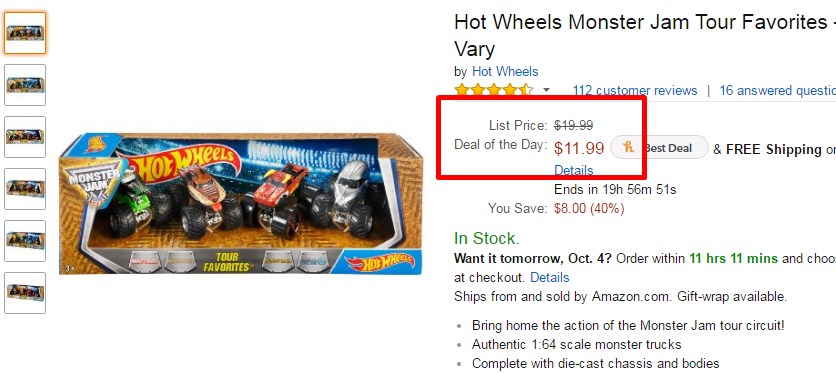This screenshot has width=836, height=373.
Task: Click the star rating icons
Action: pos(494,90)
